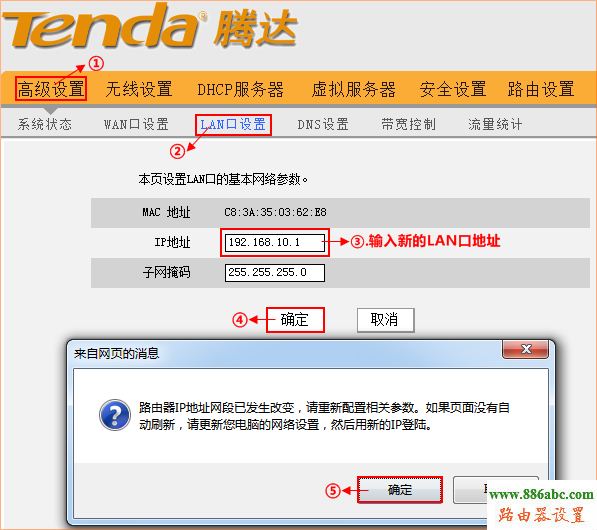This screenshot has height=530, width=597.
Task: Open the 带宽控制 submenu
Action: point(408,124)
